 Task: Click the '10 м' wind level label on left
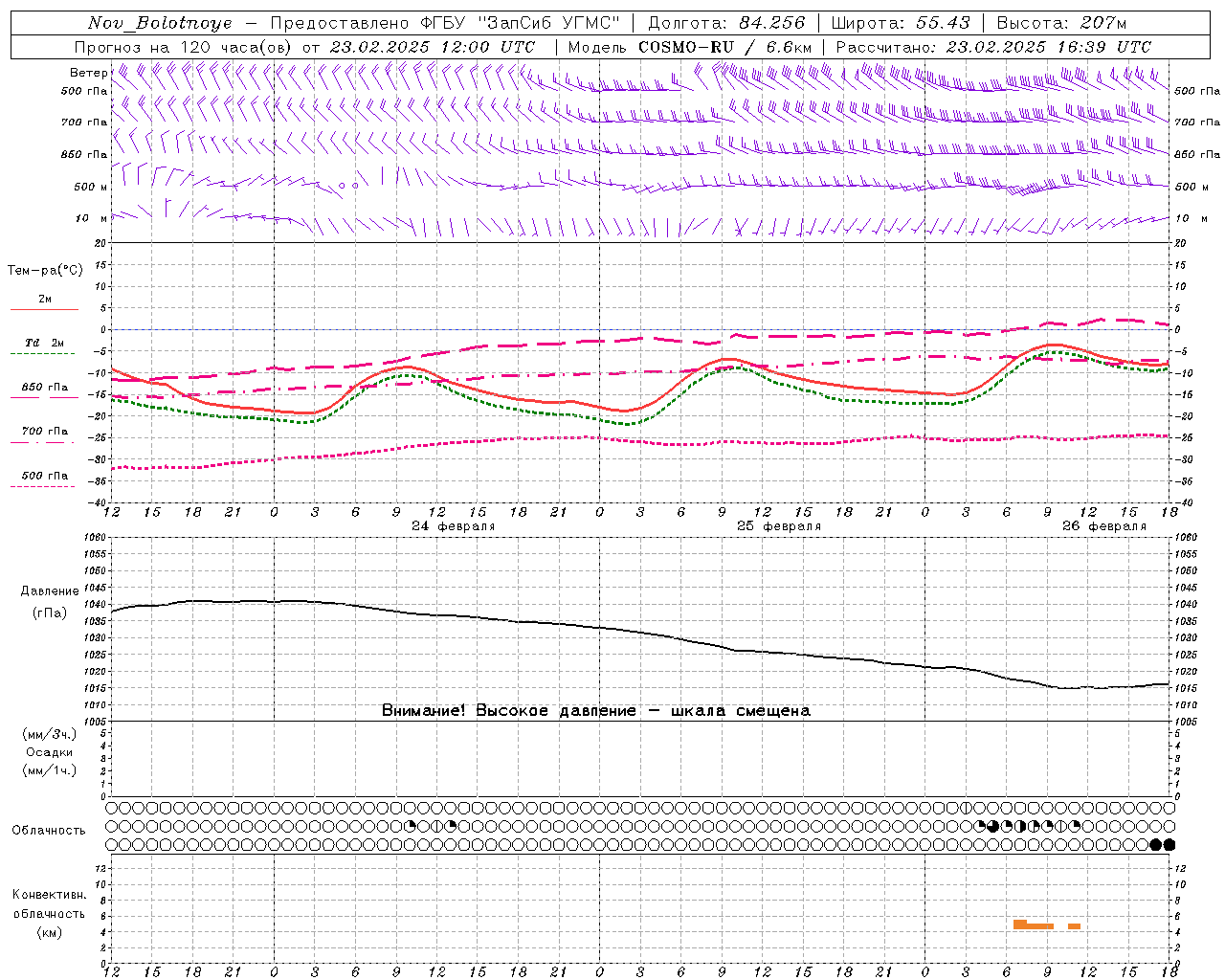[92, 218]
